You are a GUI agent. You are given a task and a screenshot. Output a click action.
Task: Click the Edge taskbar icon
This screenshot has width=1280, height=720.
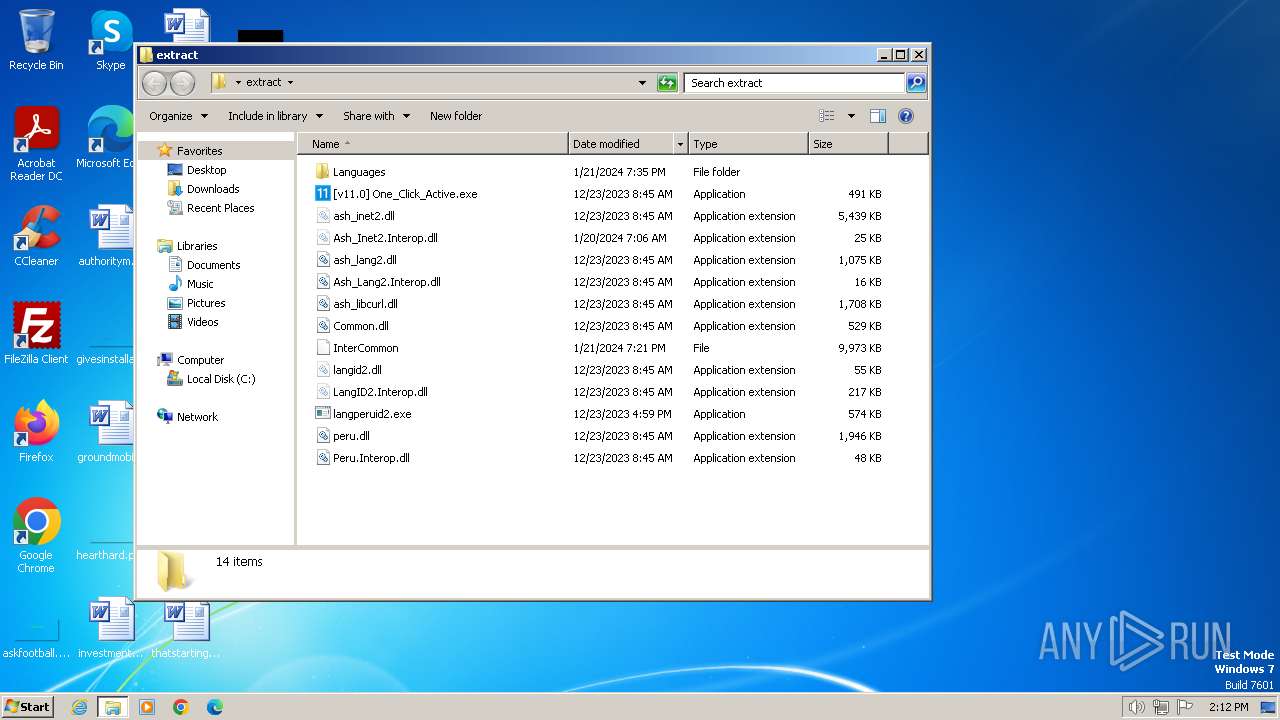(x=215, y=707)
